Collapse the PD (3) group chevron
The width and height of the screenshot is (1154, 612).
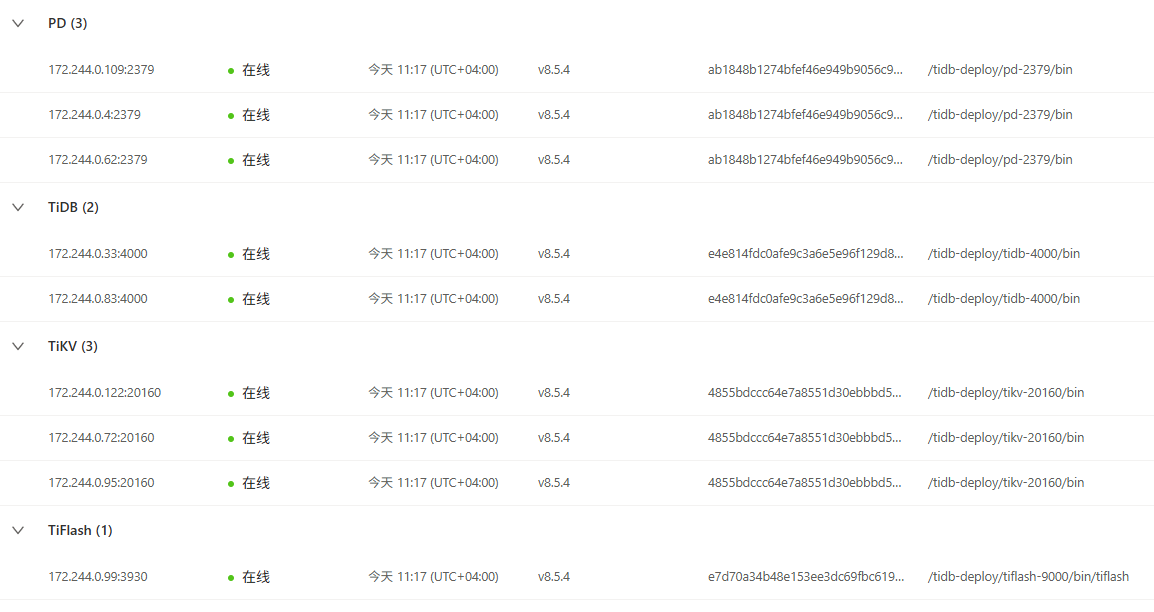click(x=17, y=23)
